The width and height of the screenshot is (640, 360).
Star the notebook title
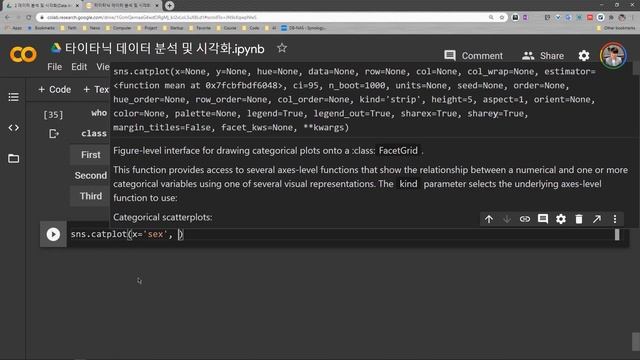[x=282, y=48]
